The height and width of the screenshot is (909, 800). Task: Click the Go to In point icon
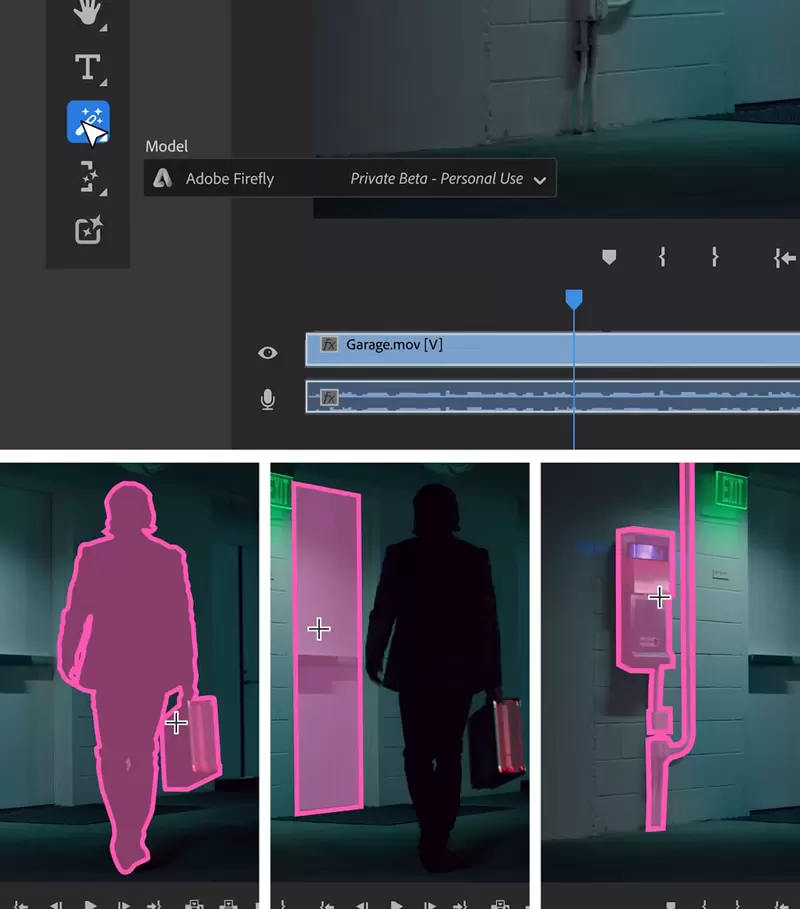click(784, 258)
